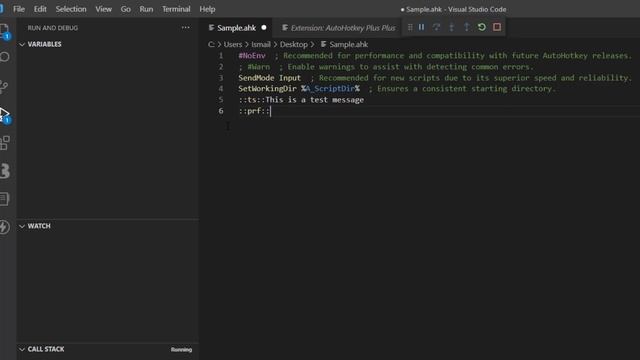640x360 pixels.
Task: Open the Edit menu
Action: click(x=40, y=9)
